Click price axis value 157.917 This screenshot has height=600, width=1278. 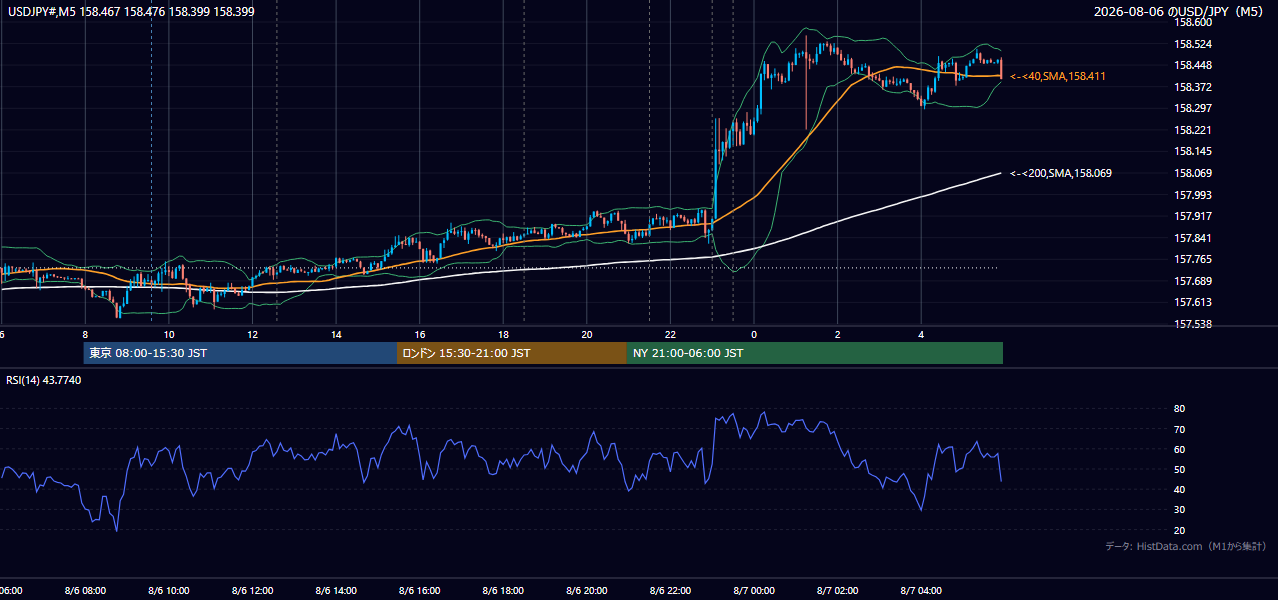pos(1193,216)
